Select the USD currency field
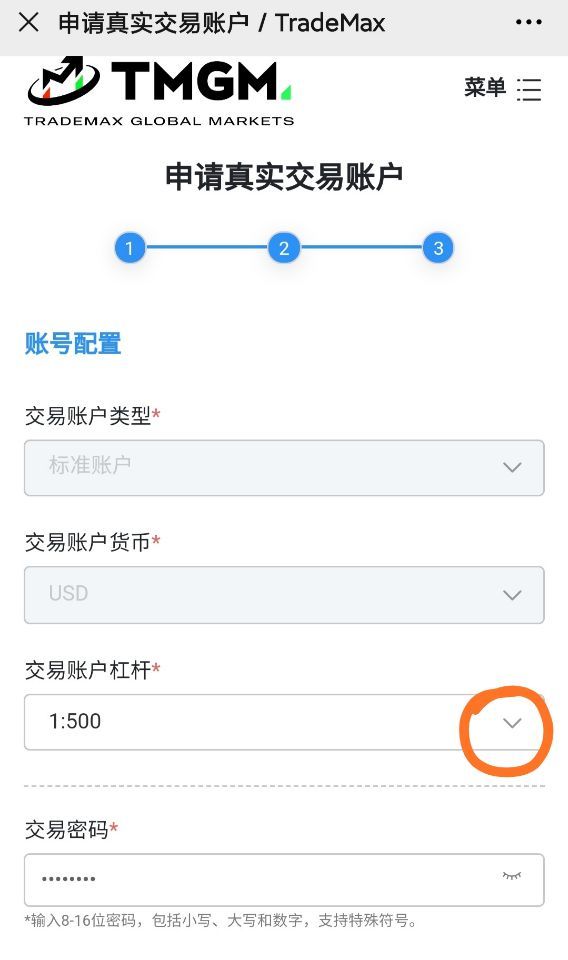This screenshot has height=960, width=568. coord(284,595)
